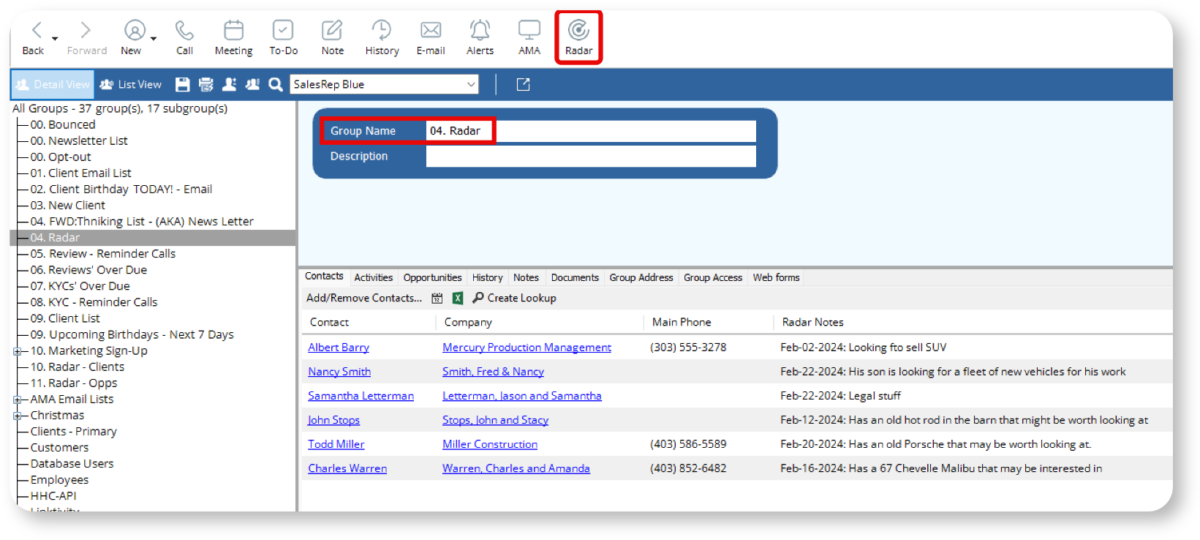This screenshot has height=540, width=1200.
Task: Export contacts with the Excel icon
Action: 458,298
